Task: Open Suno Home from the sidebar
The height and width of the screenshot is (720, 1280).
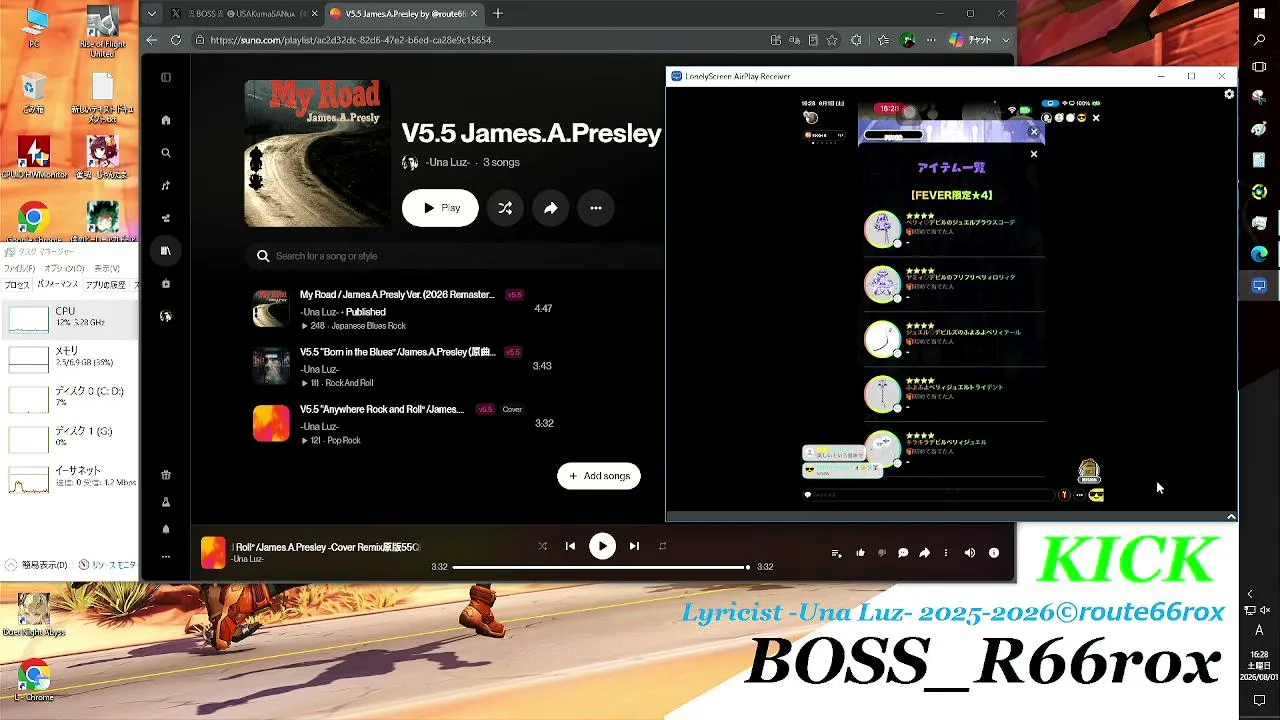Action: (x=166, y=120)
